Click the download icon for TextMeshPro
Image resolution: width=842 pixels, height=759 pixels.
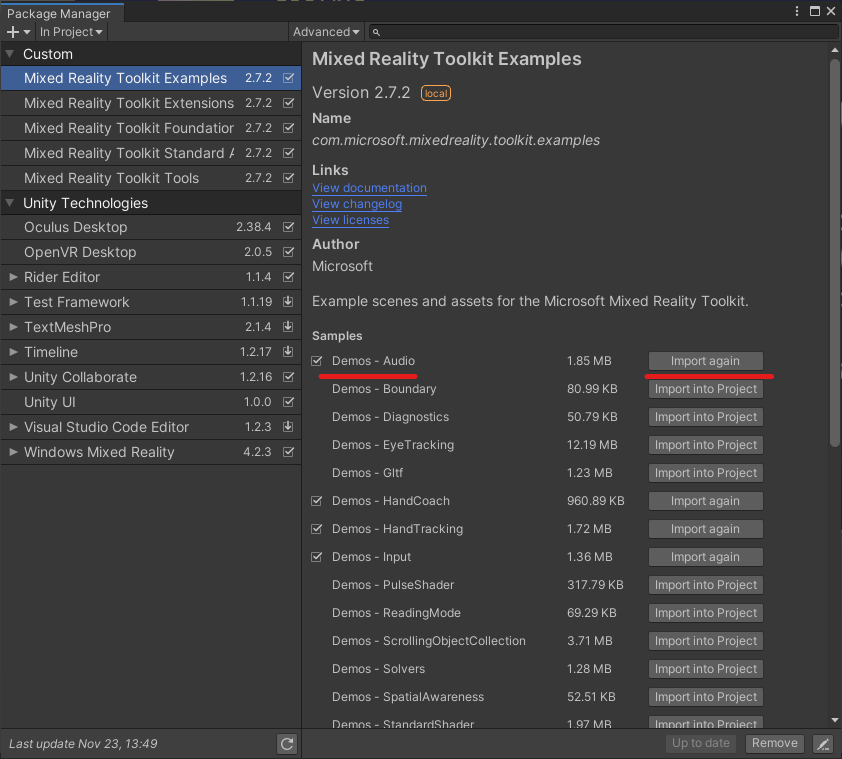[288, 327]
